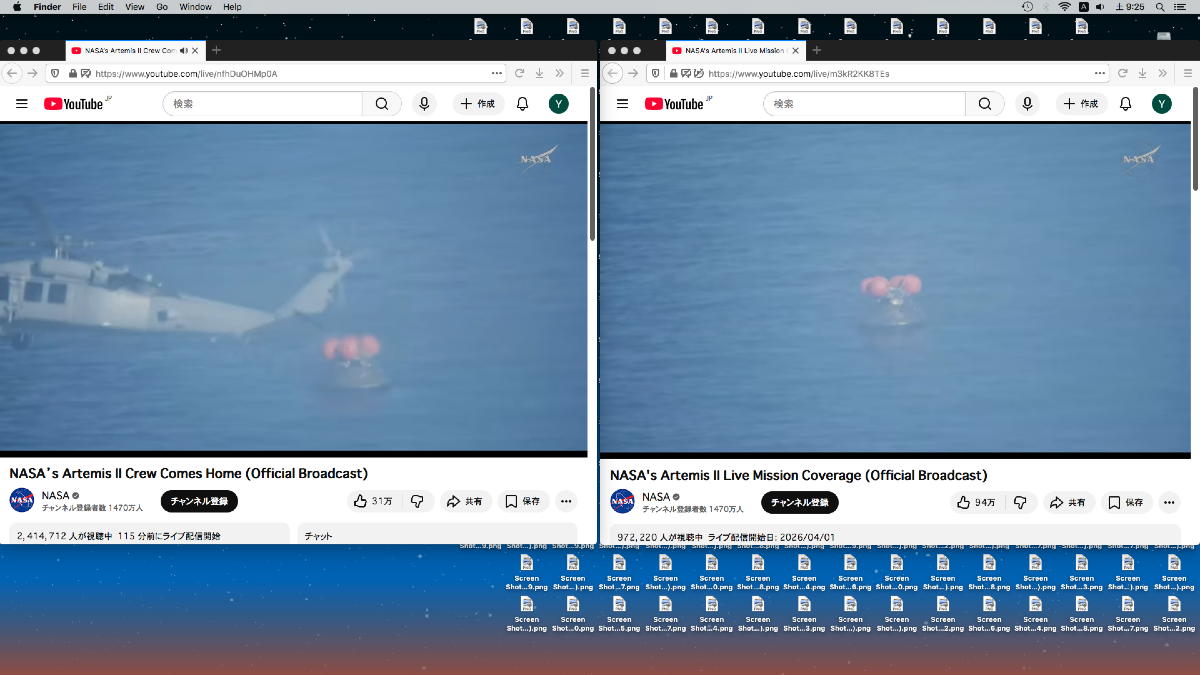Image resolution: width=1200 pixels, height=675 pixels.
Task: Click tracking protection shield in left URL bar
Action: [x=55, y=73]
